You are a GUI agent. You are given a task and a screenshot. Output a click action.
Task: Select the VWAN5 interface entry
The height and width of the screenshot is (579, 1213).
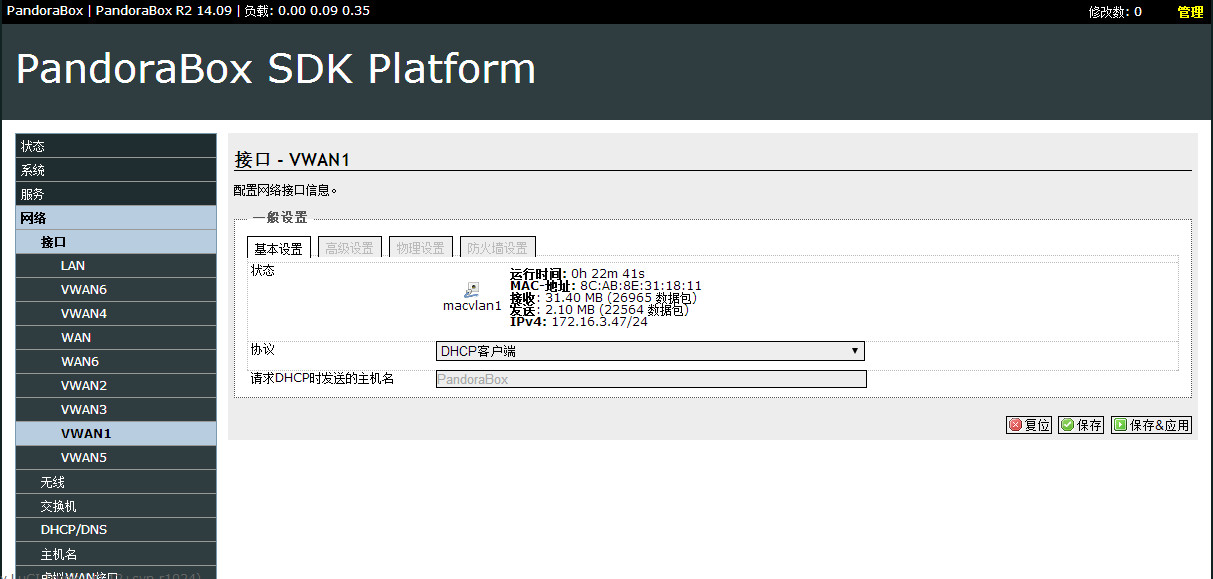(x=116, y=458)
